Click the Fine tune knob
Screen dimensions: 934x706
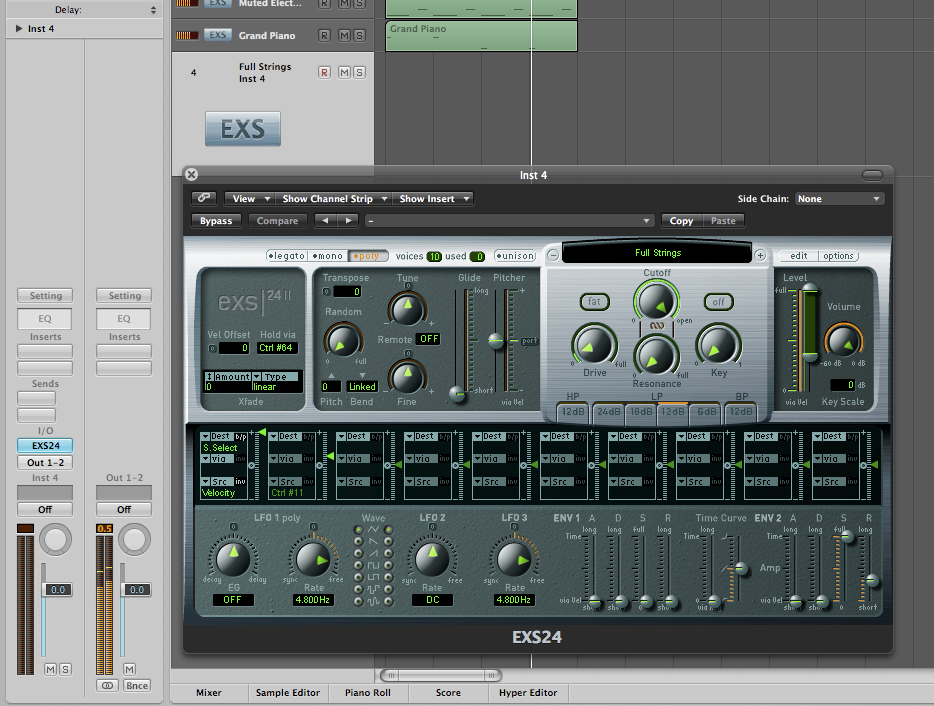407,377
